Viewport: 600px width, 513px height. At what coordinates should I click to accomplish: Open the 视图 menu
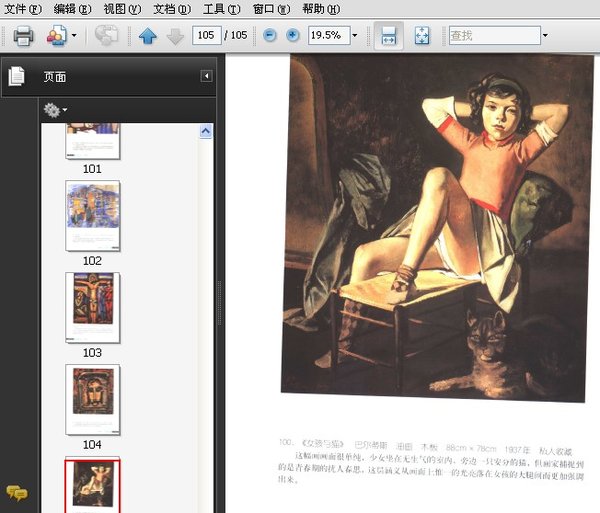coord(122,9)
